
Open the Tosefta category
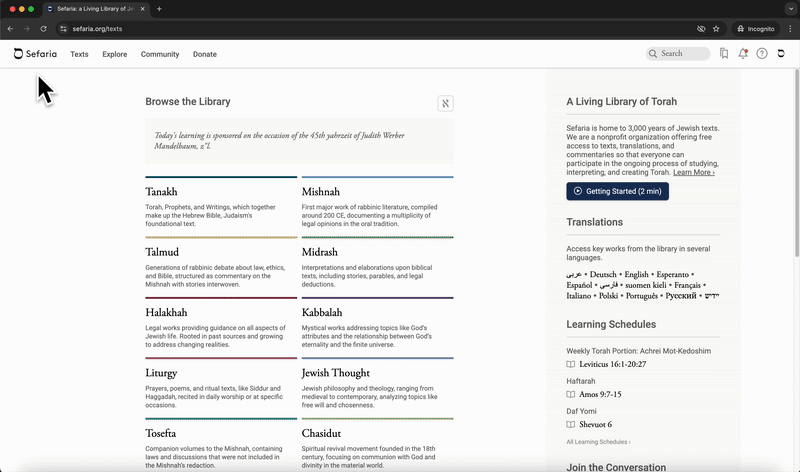coord(161,433)
